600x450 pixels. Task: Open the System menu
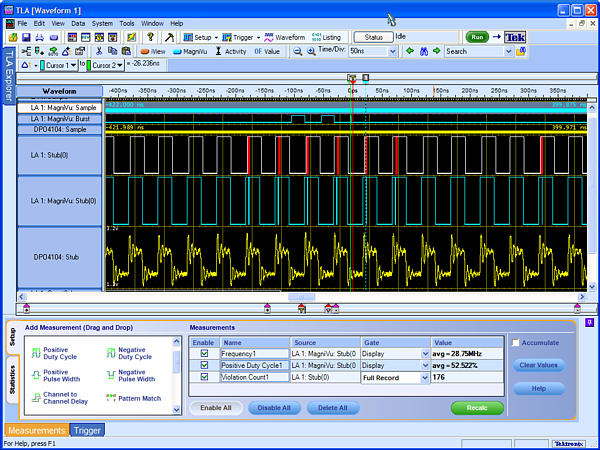(102, 23)
